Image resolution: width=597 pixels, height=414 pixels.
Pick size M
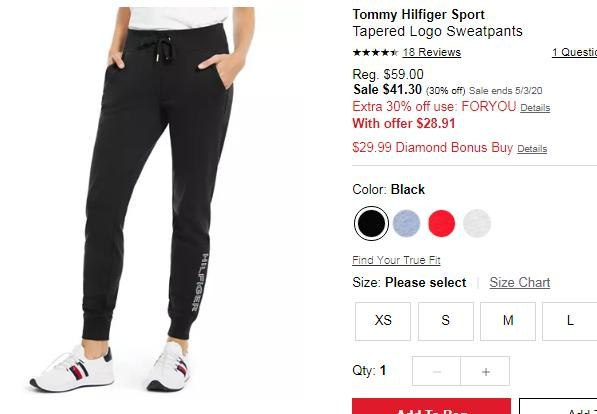point(508,321)
